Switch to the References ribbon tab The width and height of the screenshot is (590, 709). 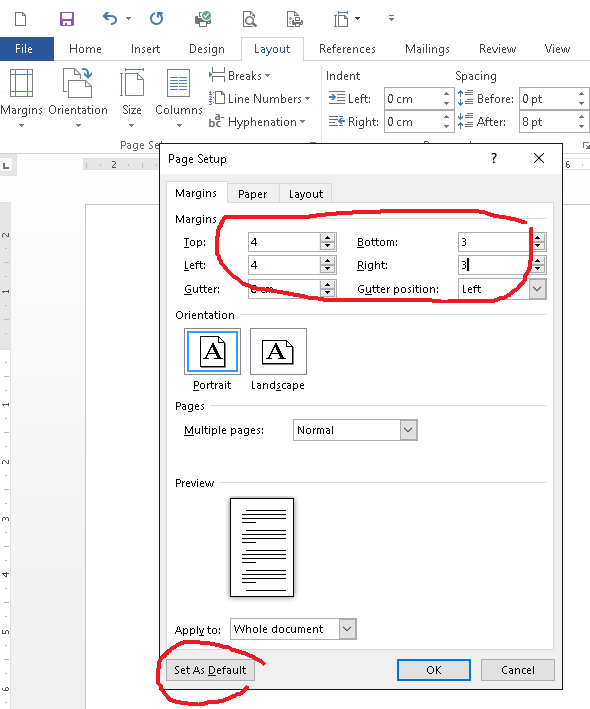[x=347, y=49]
